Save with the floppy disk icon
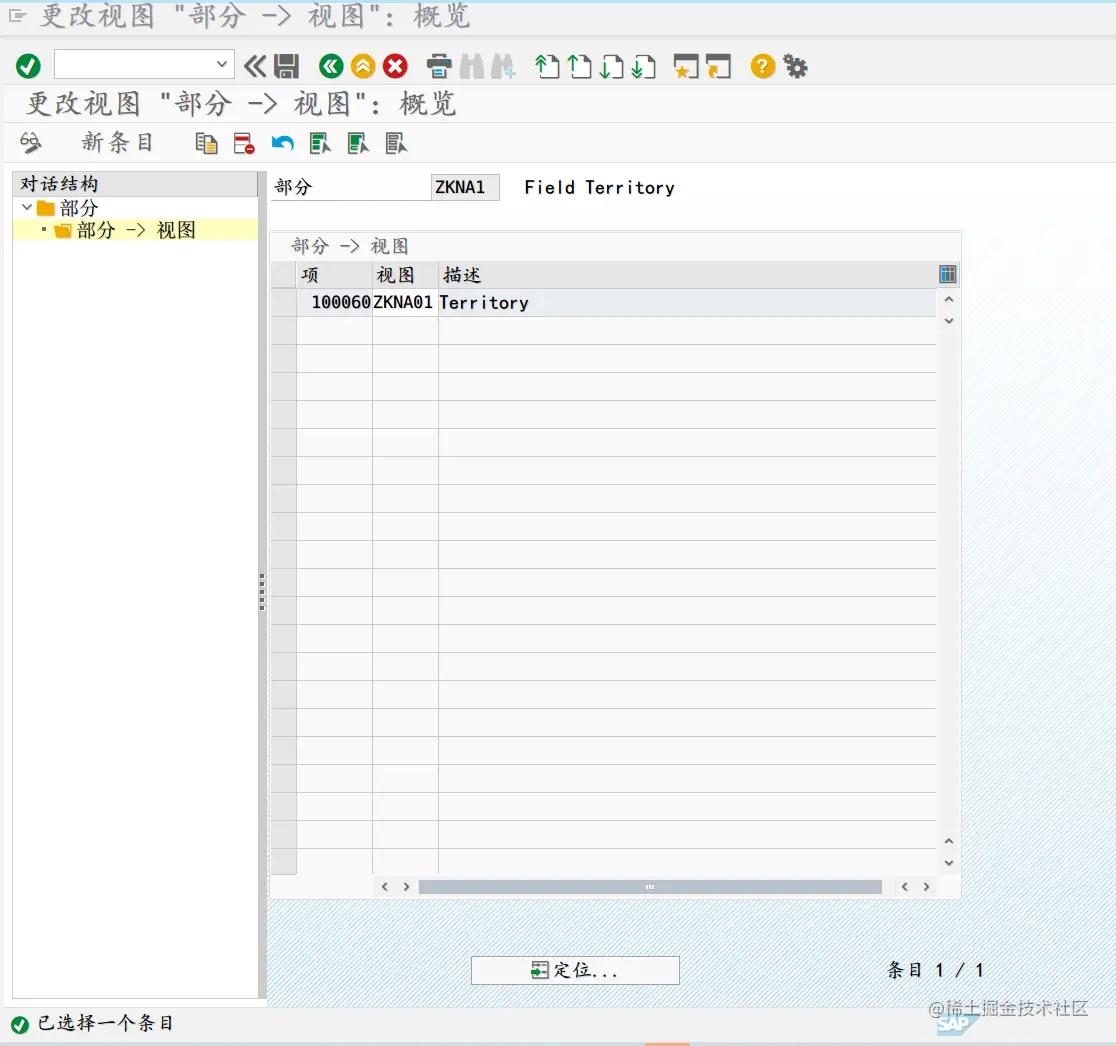This screenshot has height=1046, width=1116. click(x=286, y=66)
